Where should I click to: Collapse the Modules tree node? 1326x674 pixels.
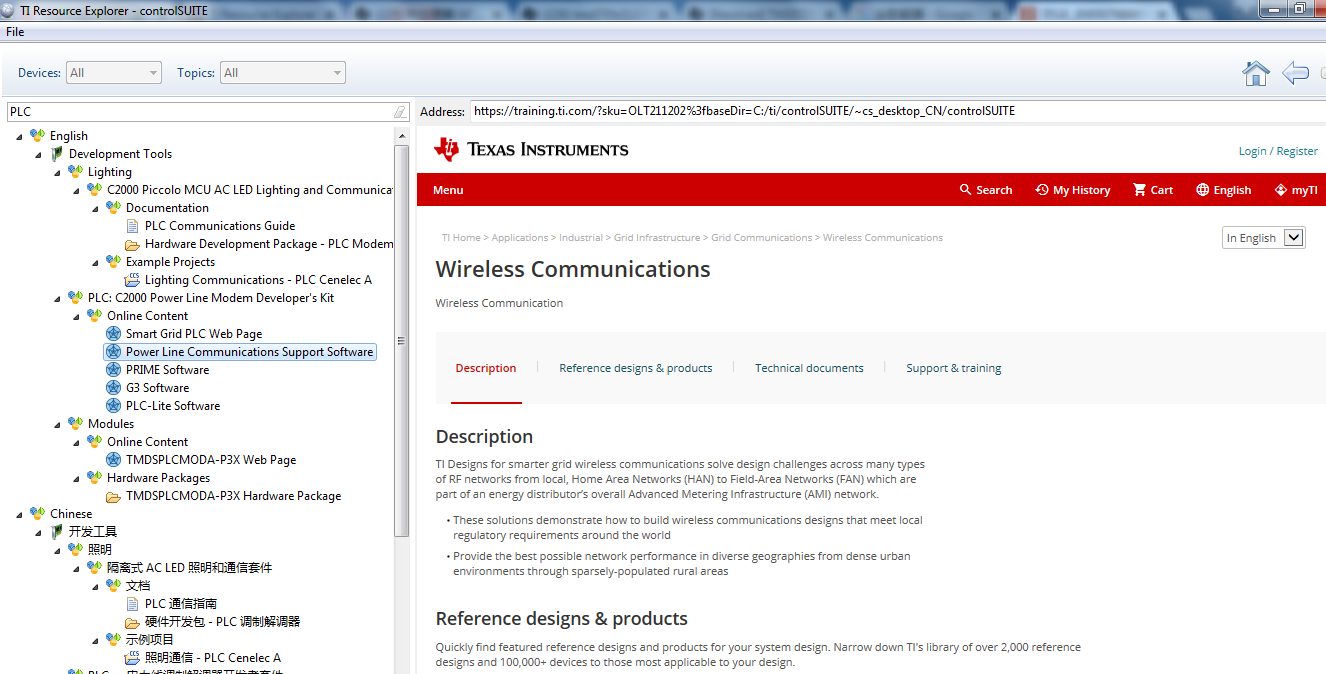[x=58, y=424]
